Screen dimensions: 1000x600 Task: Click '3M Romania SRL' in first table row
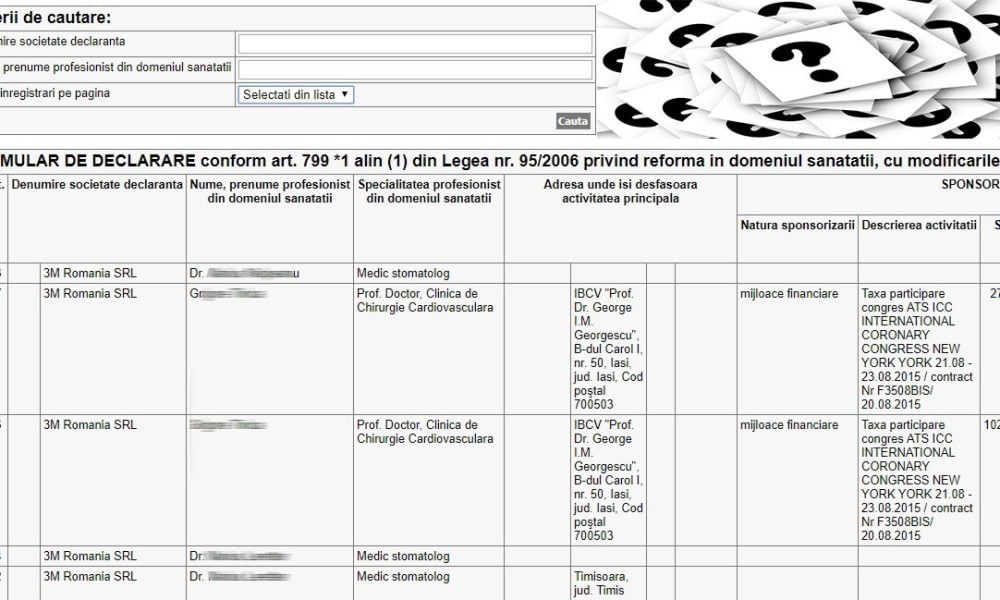tap(90, 273)
